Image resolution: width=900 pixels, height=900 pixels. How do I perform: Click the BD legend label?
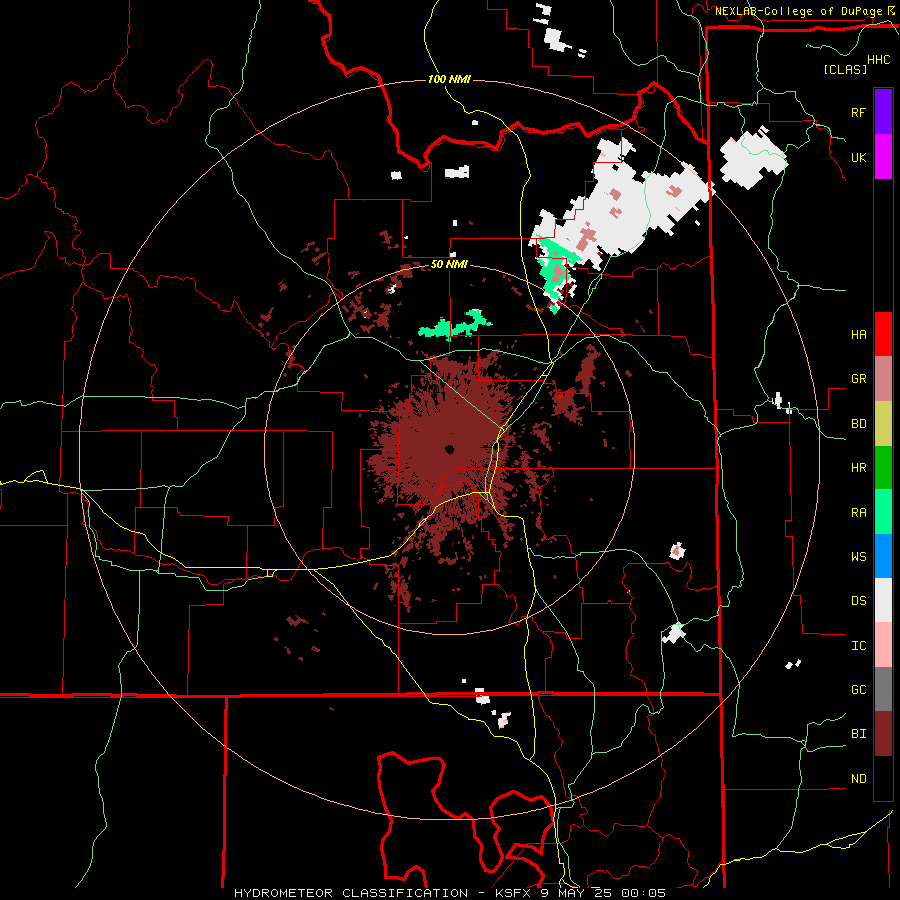click(858, 424)
